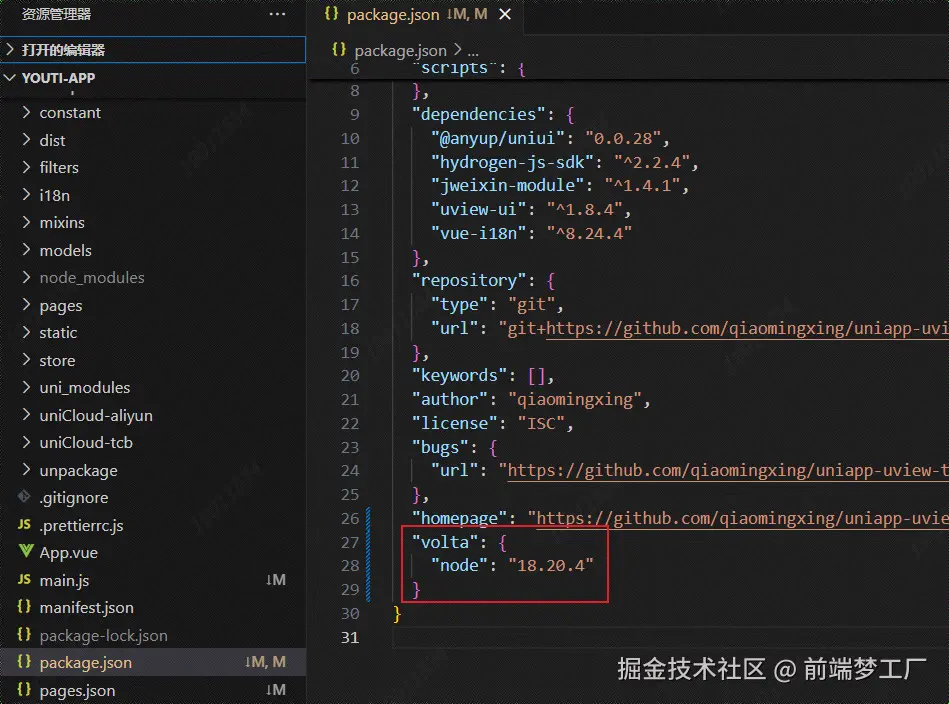Open the store folder
This screenshot has height=704, width=949.
click(57, 361)
